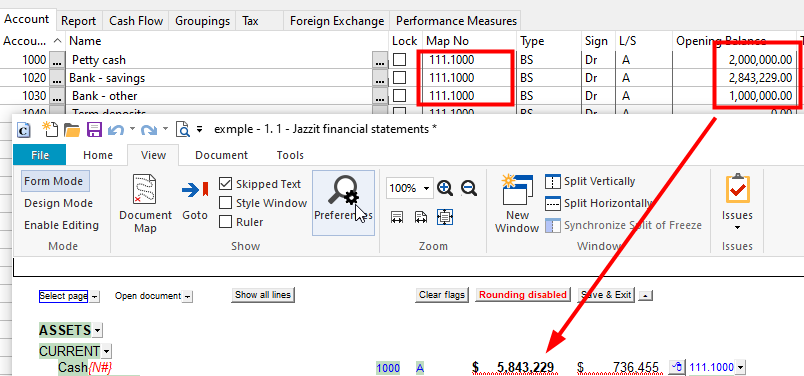The image size is (804, 376).
Task: Click Split Horizontally
Action: coord(598,203)
